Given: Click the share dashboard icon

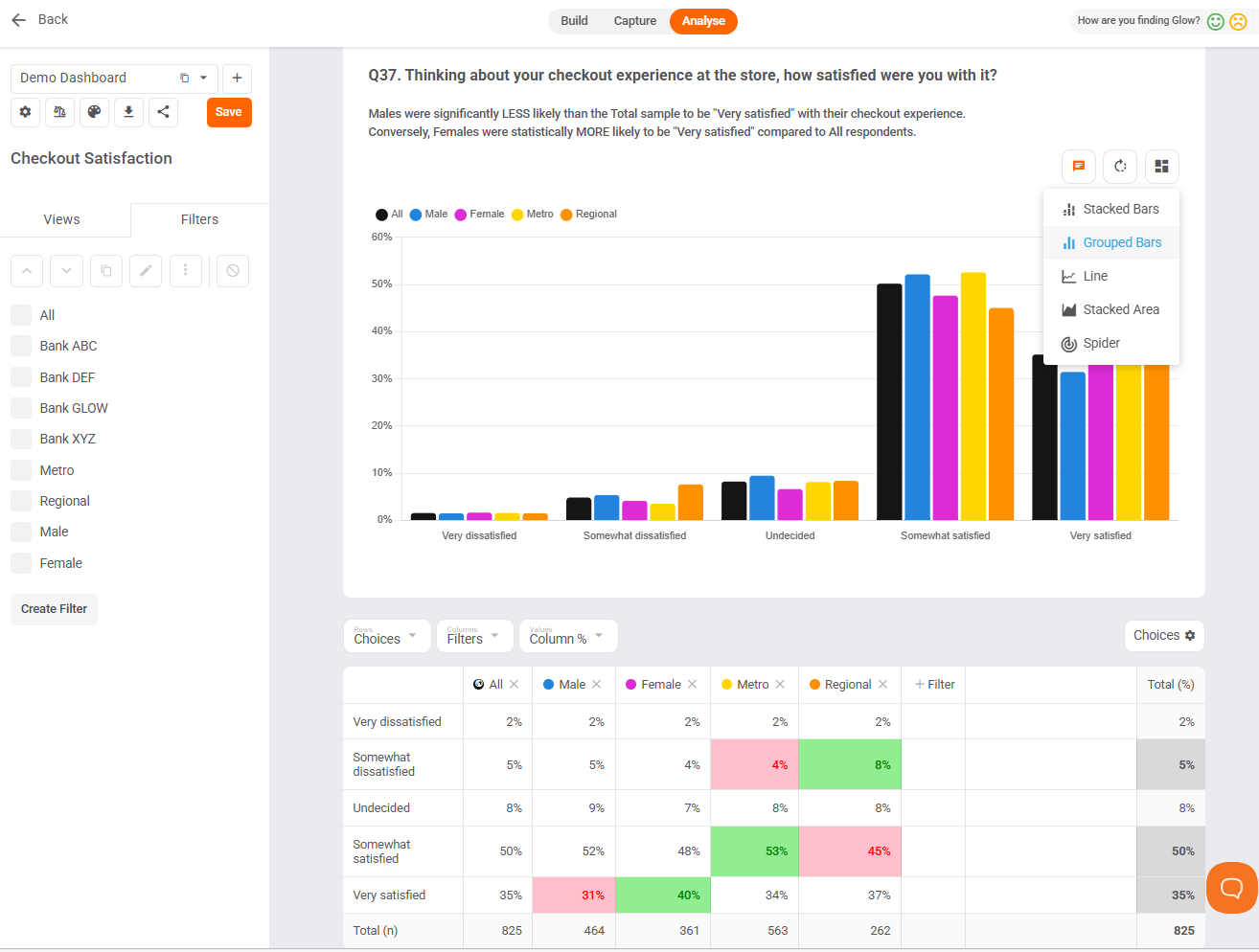Looking at the screenshot, I should 163,112.
